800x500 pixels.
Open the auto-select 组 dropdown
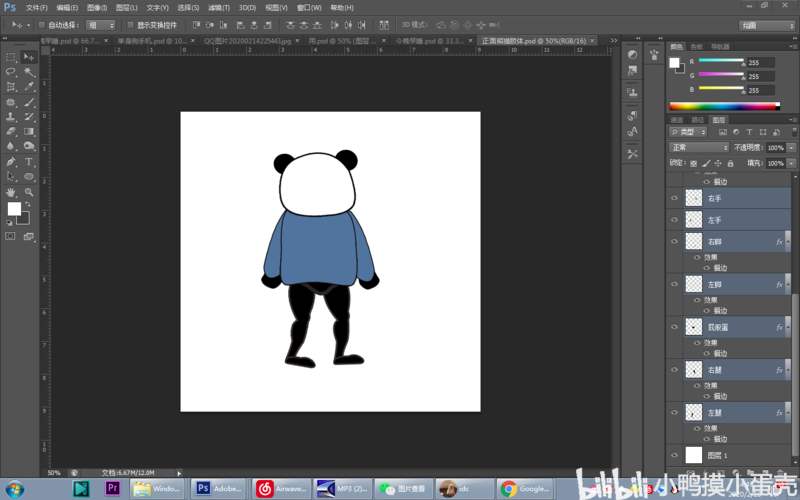101,25
